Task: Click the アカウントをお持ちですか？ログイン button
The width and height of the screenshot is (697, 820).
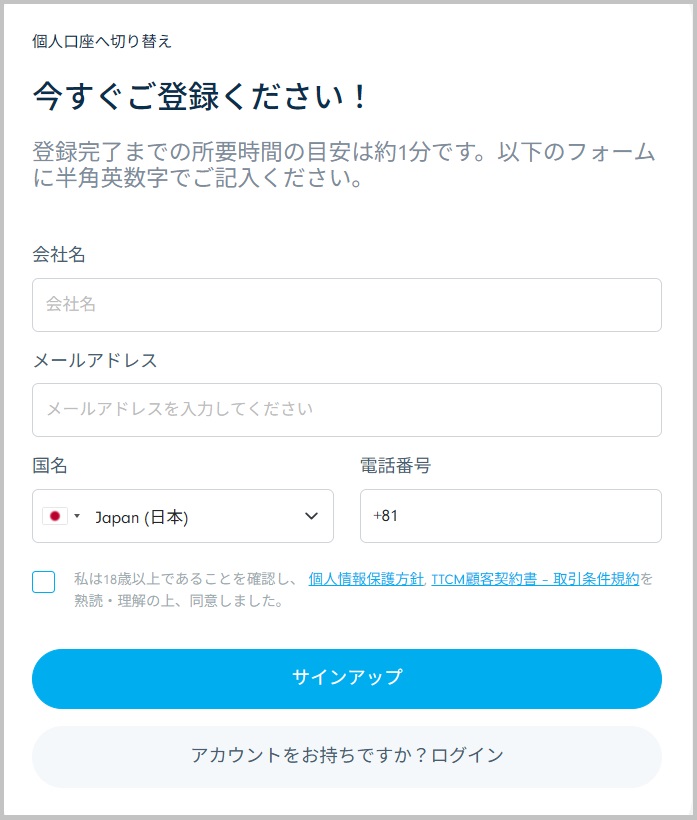Action: tap(346, 756)
